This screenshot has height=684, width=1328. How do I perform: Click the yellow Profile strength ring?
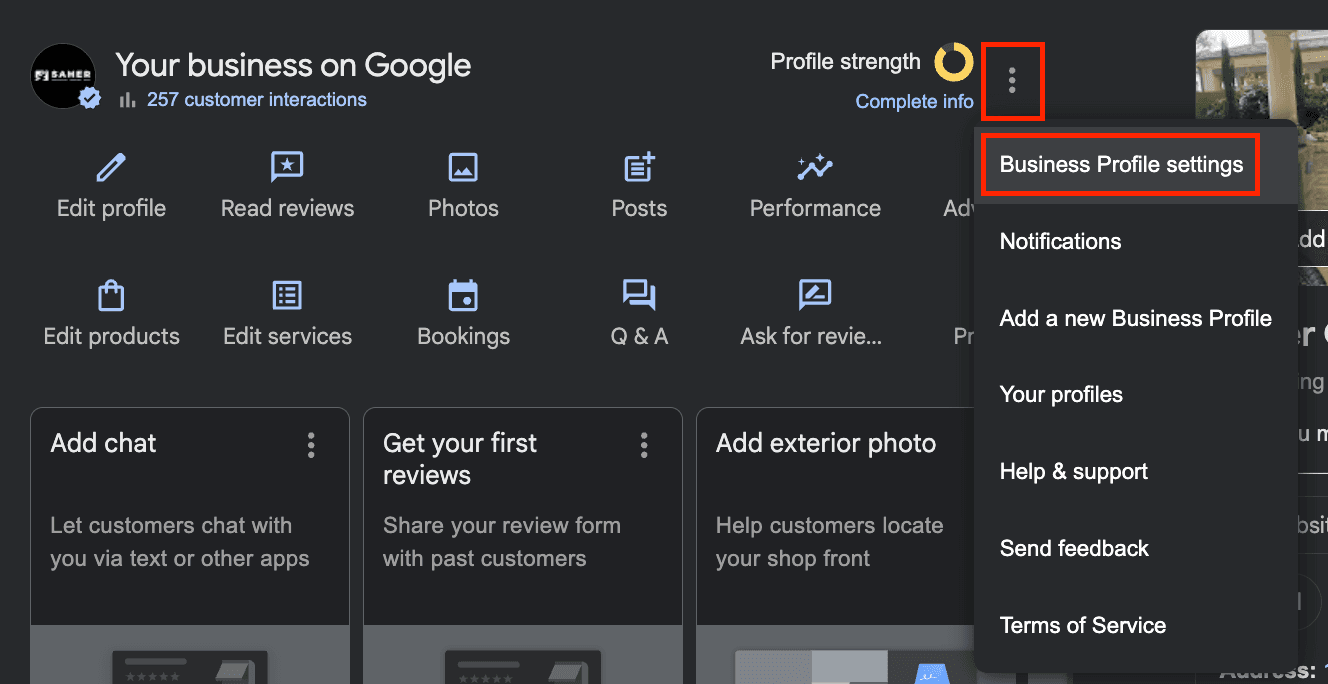pyautogui.click(x=953, y=62)
